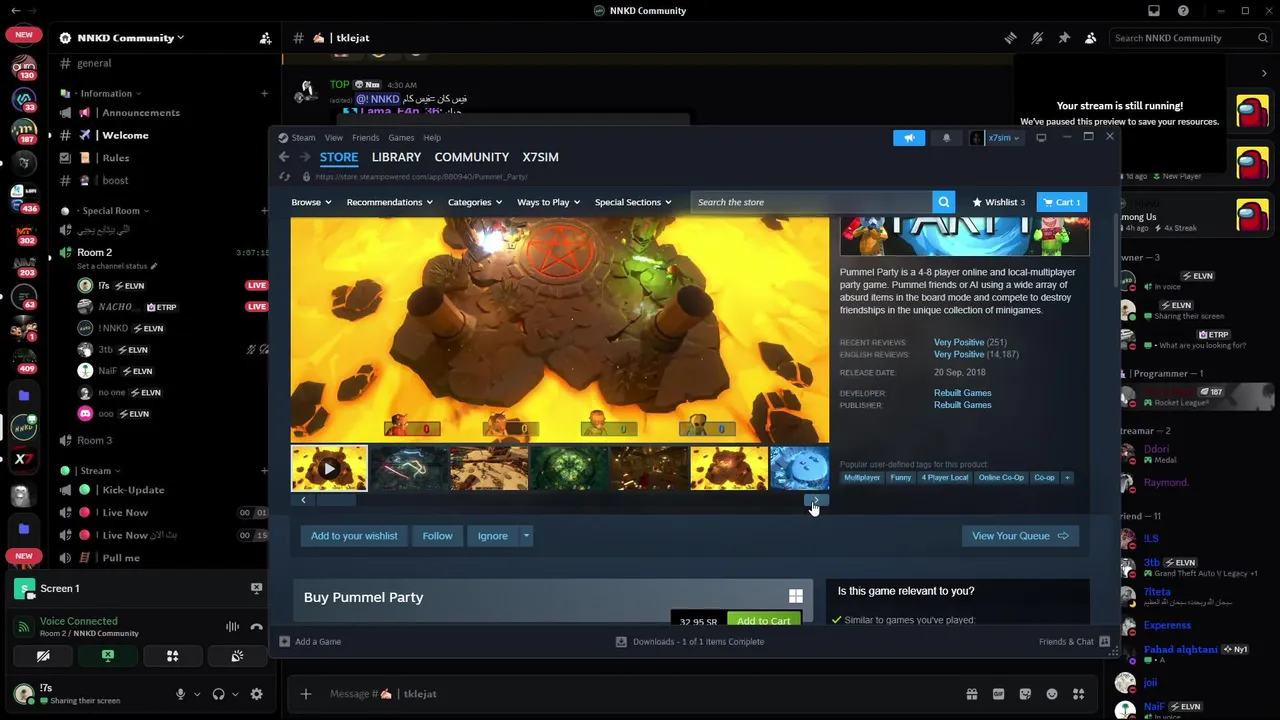Show pinned messages in Discord header
This screenshot has height=720, width=1280.
coord(1064,38)
